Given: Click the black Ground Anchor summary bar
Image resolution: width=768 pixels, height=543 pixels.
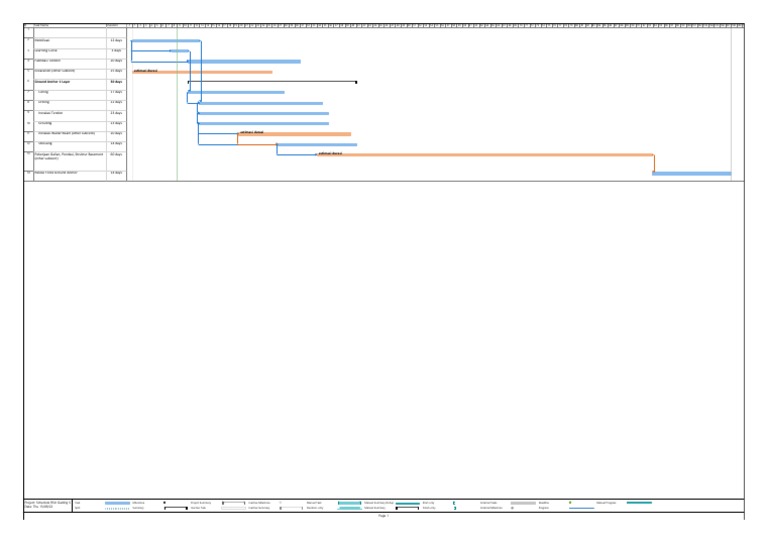Looking at the screenshot, I should pos(272,82).
